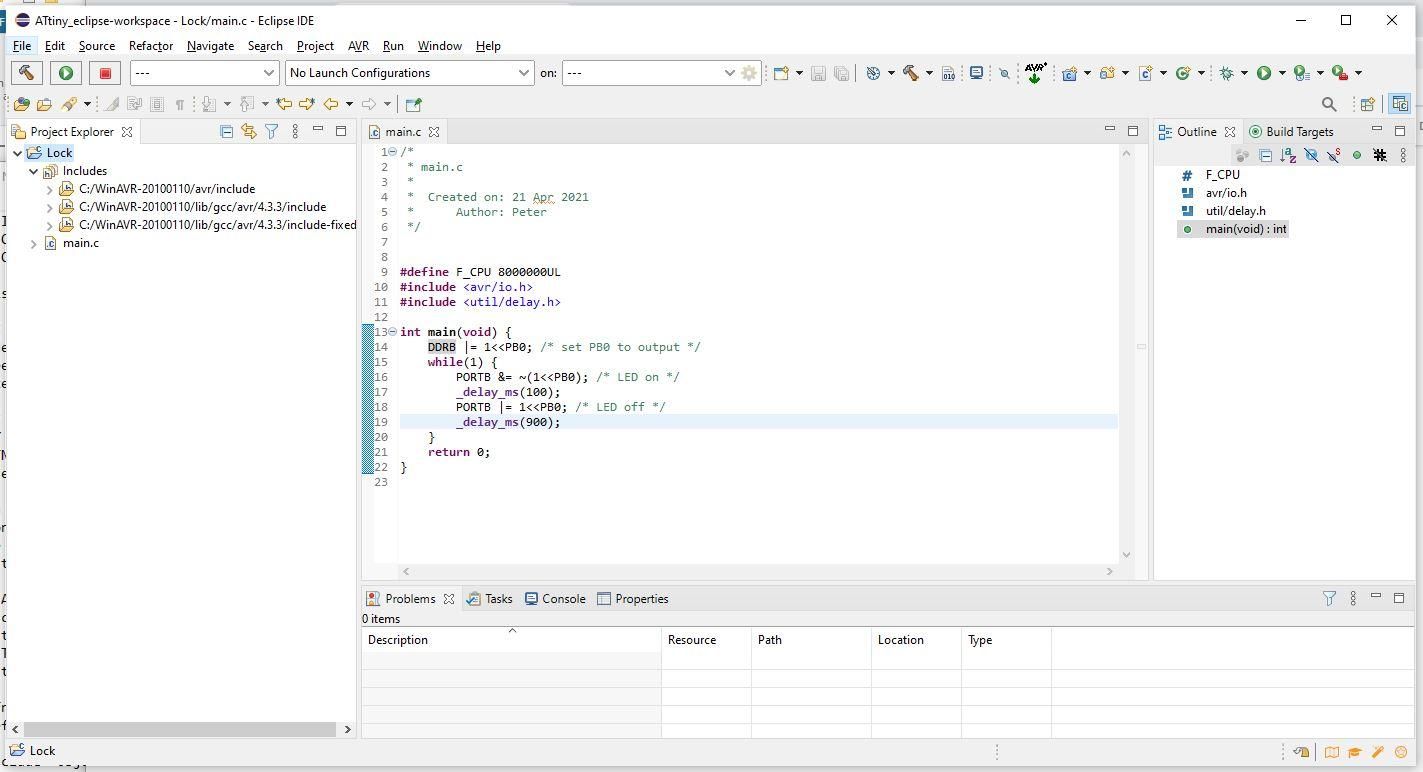Collapse all nodes in the Outline view

pyautogui.click(x=1266, y=155)
